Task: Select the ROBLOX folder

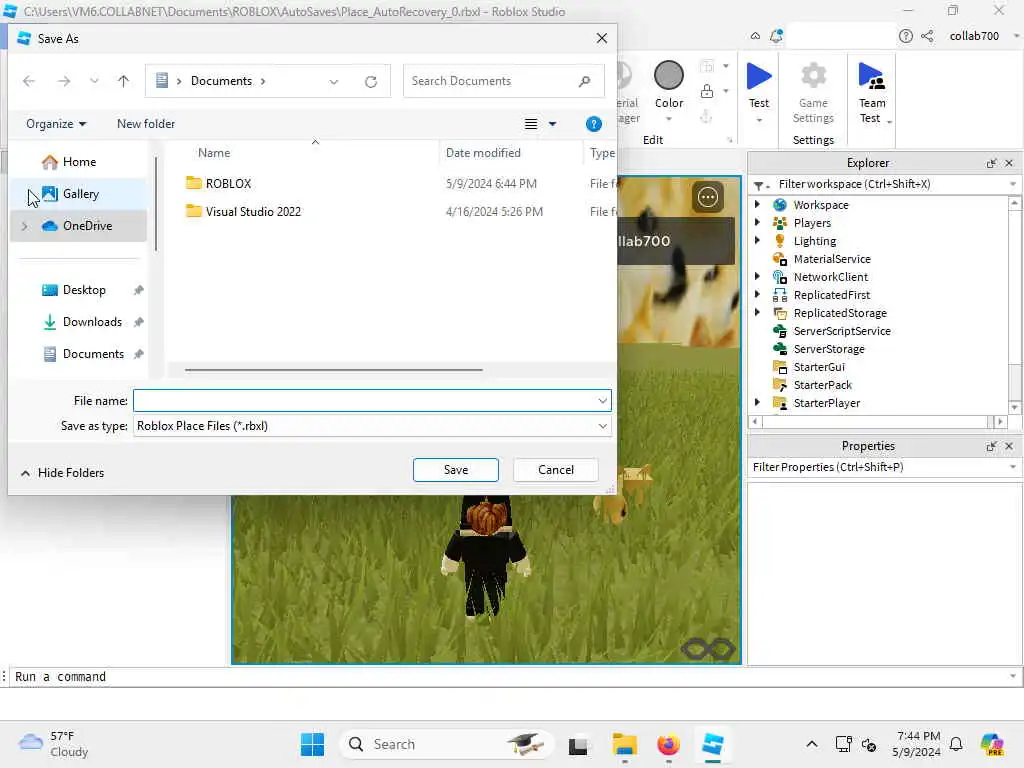Action: point(228,184)
